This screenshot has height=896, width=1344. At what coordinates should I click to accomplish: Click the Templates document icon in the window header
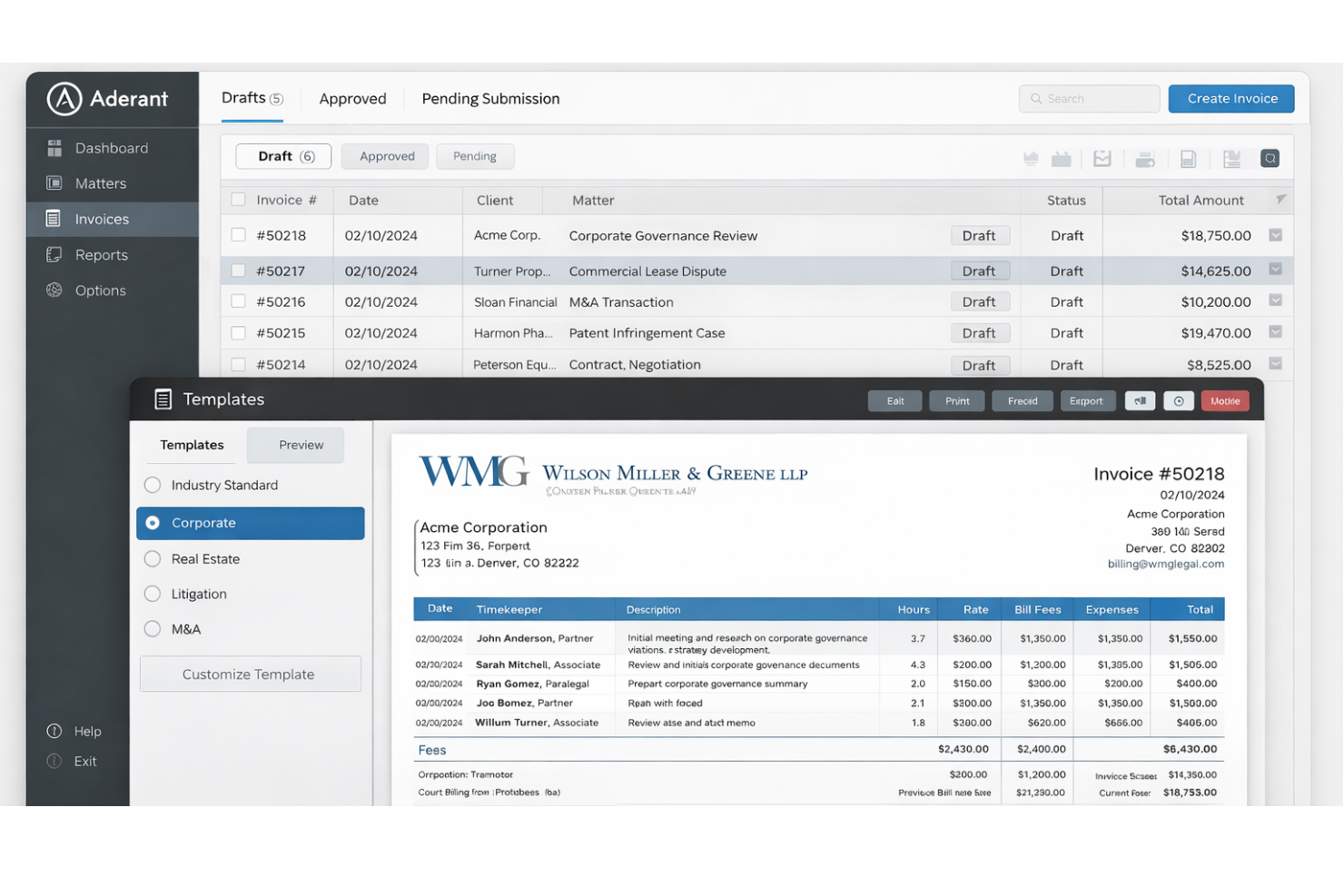click(x=163, y=399)
